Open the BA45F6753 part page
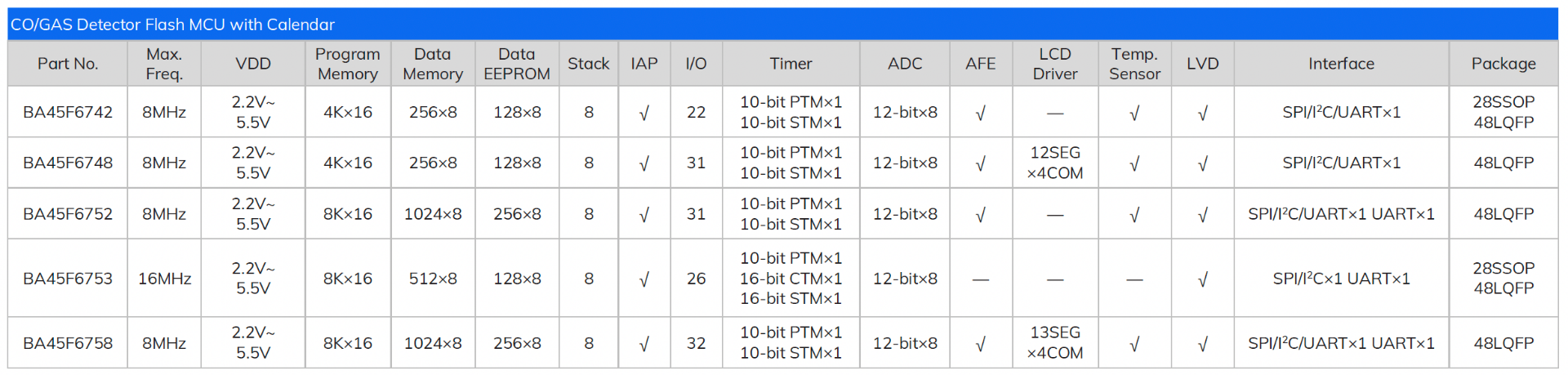 (68, 279)
